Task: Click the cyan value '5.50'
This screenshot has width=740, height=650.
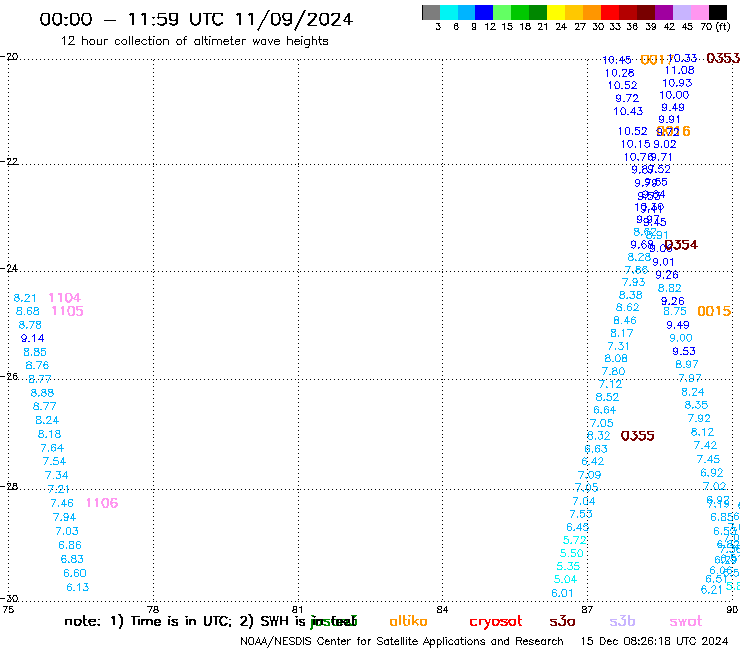Action: 572,553
